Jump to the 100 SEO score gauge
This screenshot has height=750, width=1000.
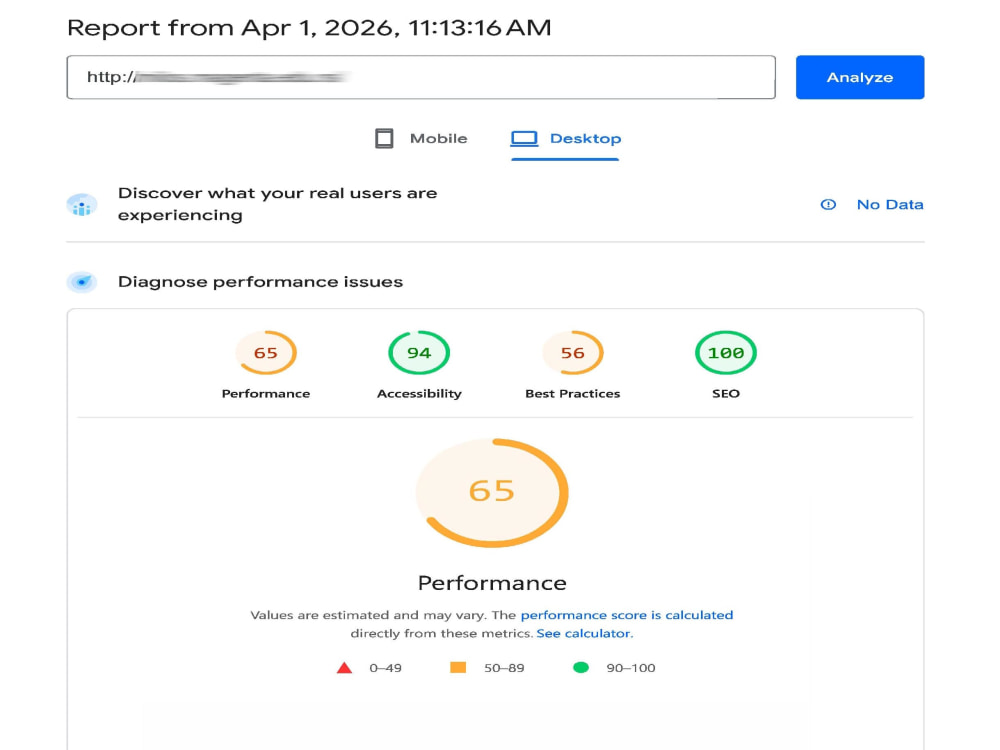pyautogui.click(x=726, y=353)
